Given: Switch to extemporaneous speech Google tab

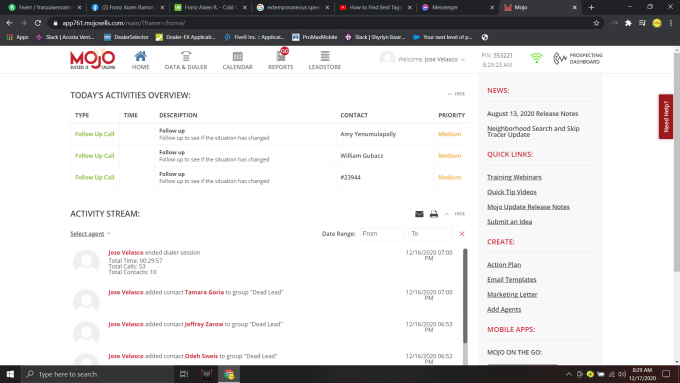Looking at the screenshot, I should (x=293, y=7).
